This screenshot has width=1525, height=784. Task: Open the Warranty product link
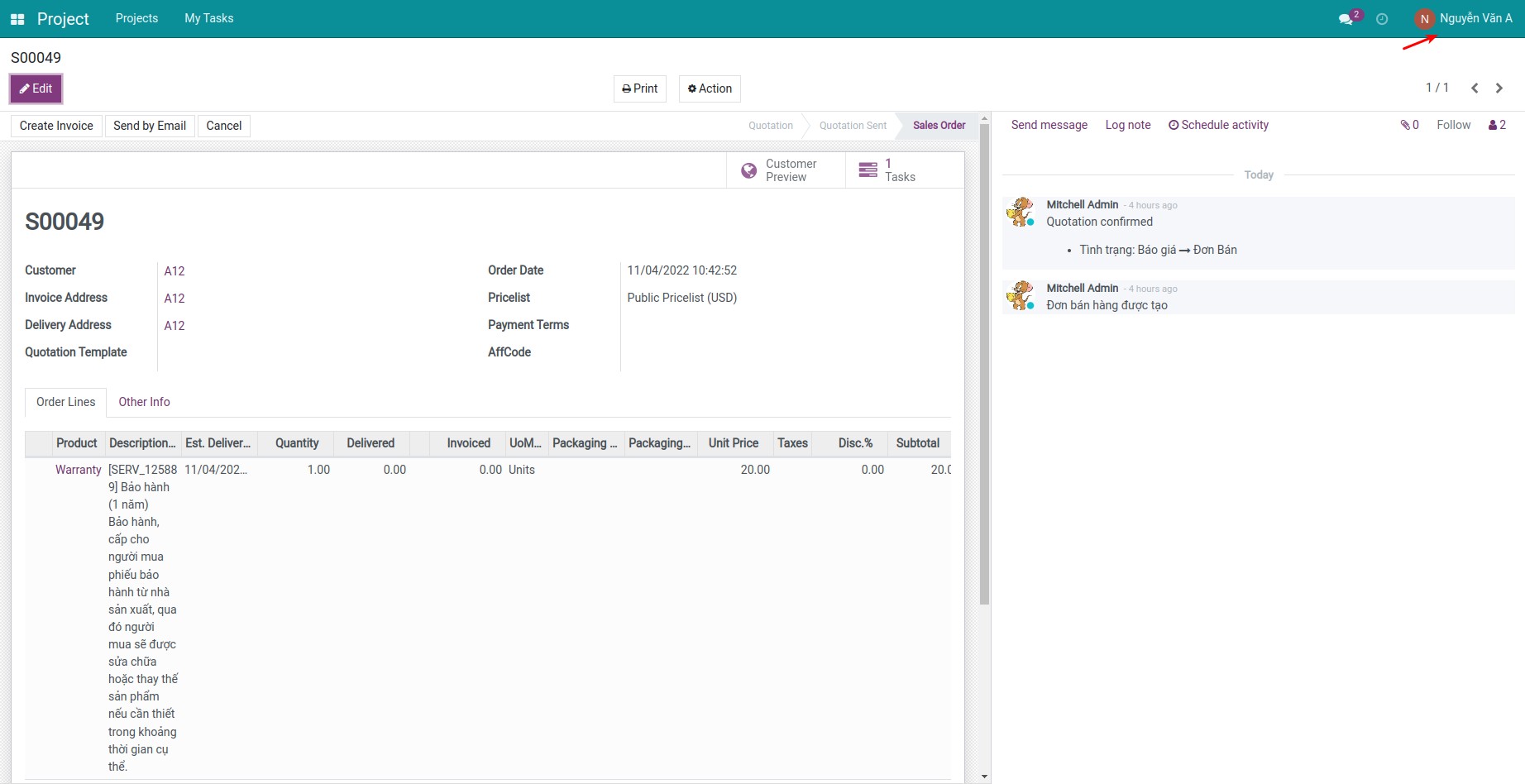[78, 470]
